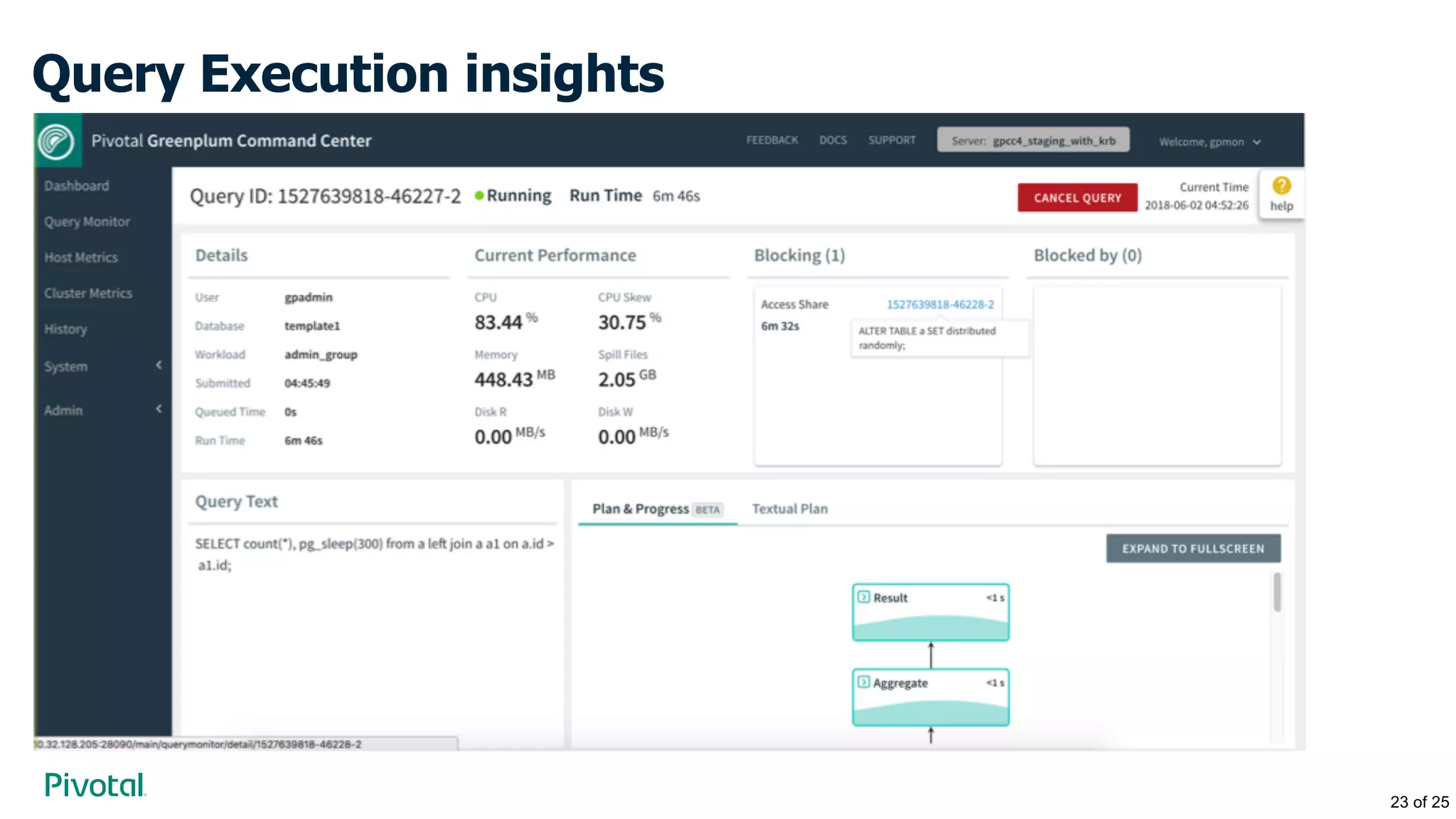
Task: Open Cluster Metrics in sidebar
Action: [x=88, y=293]
